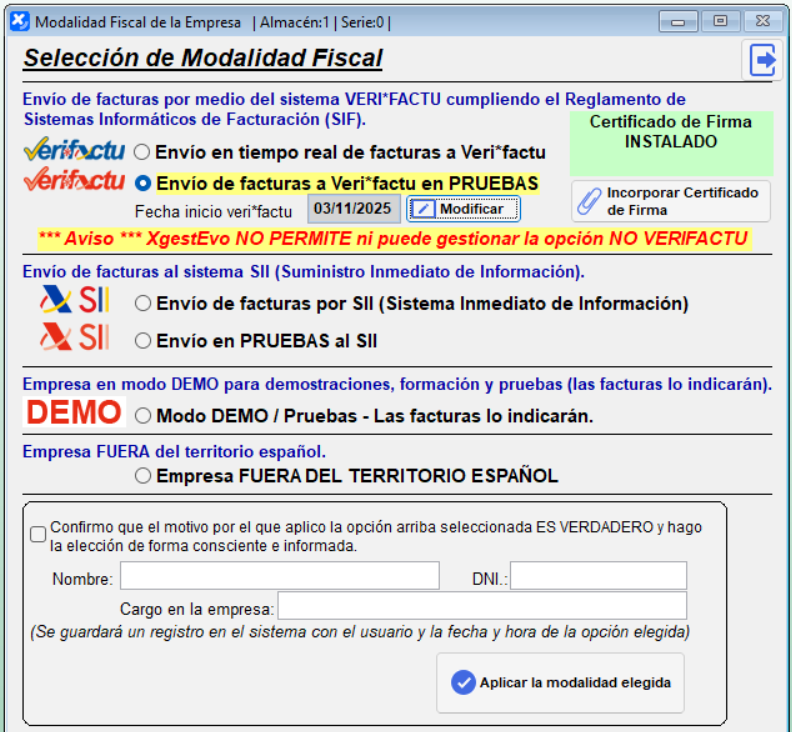Click the pencil icon on Modificar button
This screenshot has width=792, height=732.
tap(423, 209)
